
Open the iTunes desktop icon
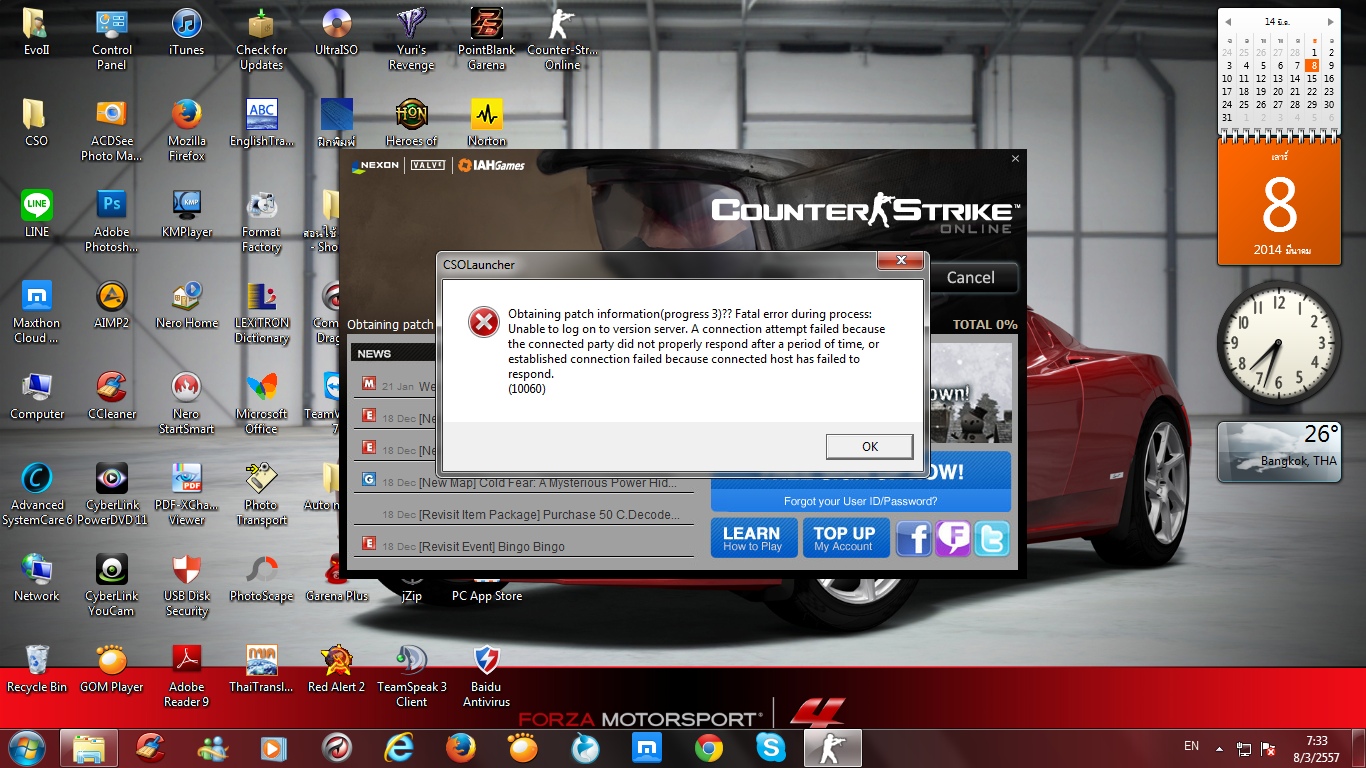click(187, 32)
